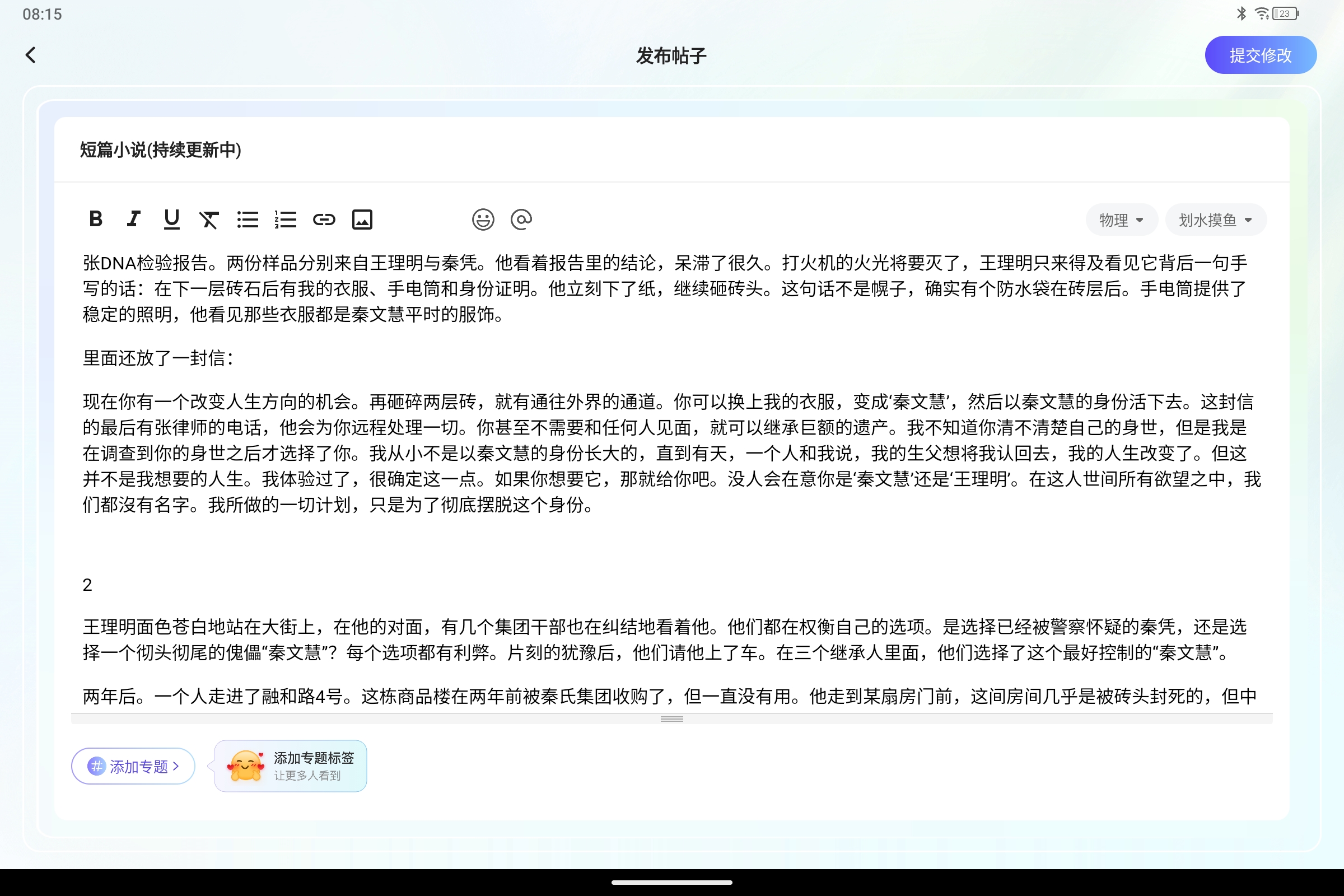Go back with the back arrow
Screen dimensions: 1344x896
coord(31,54)
